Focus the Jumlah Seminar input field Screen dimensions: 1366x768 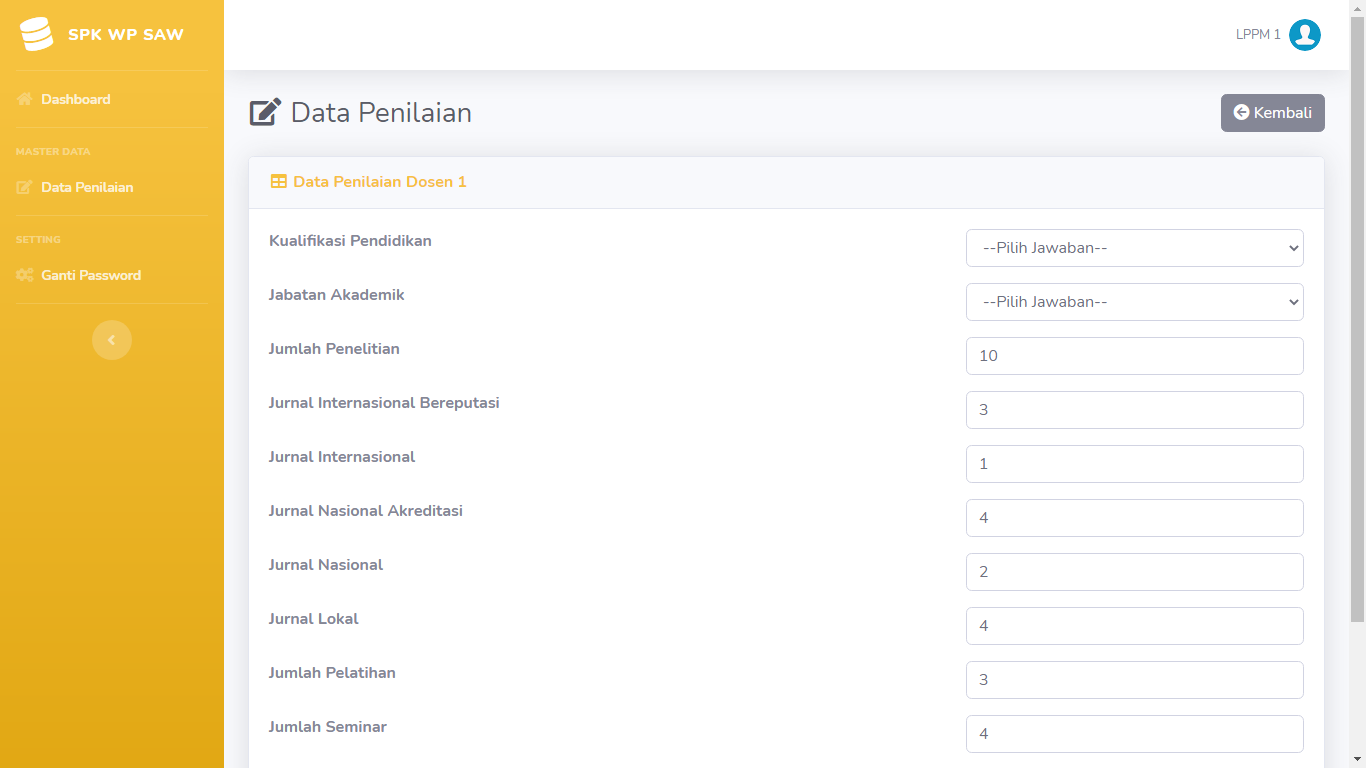pos(1134,734)
